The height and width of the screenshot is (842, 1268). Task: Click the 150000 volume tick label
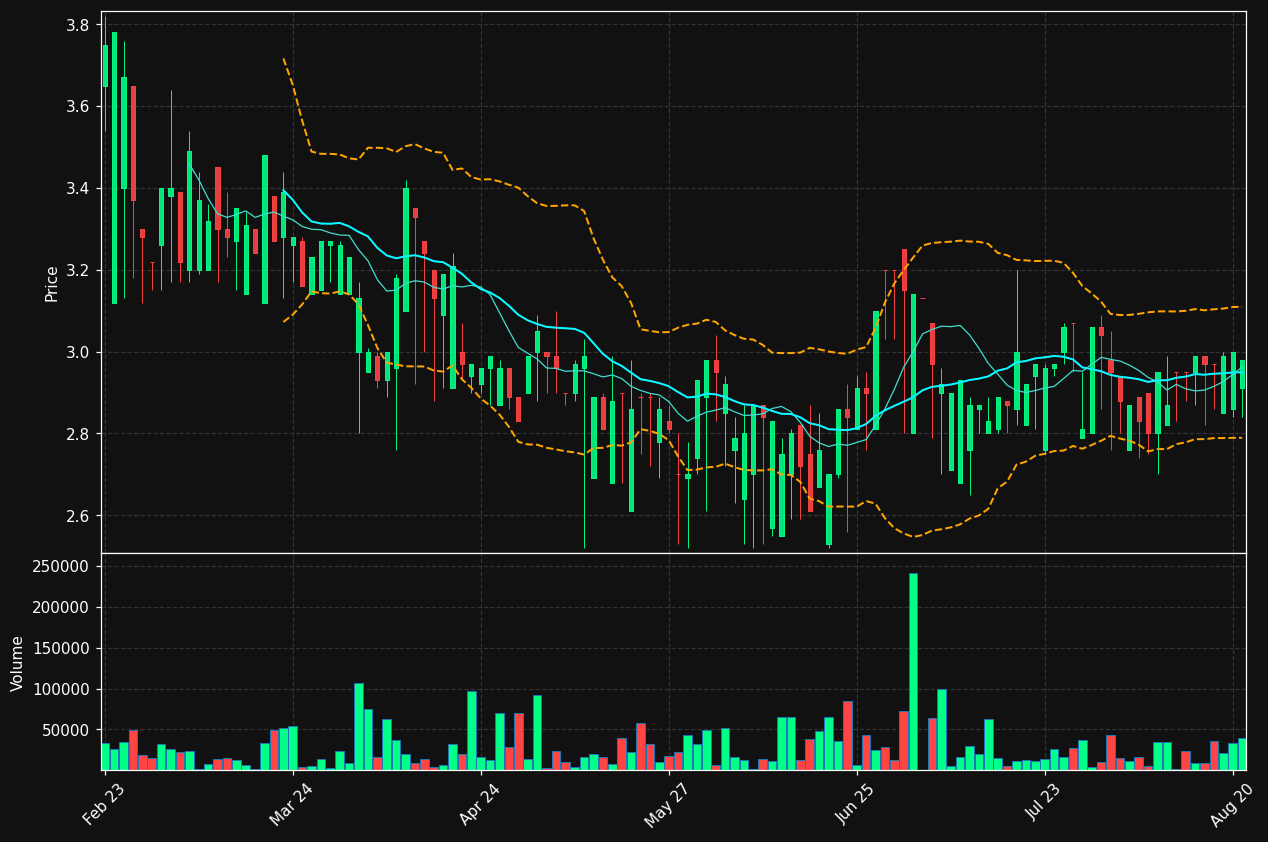64,649
